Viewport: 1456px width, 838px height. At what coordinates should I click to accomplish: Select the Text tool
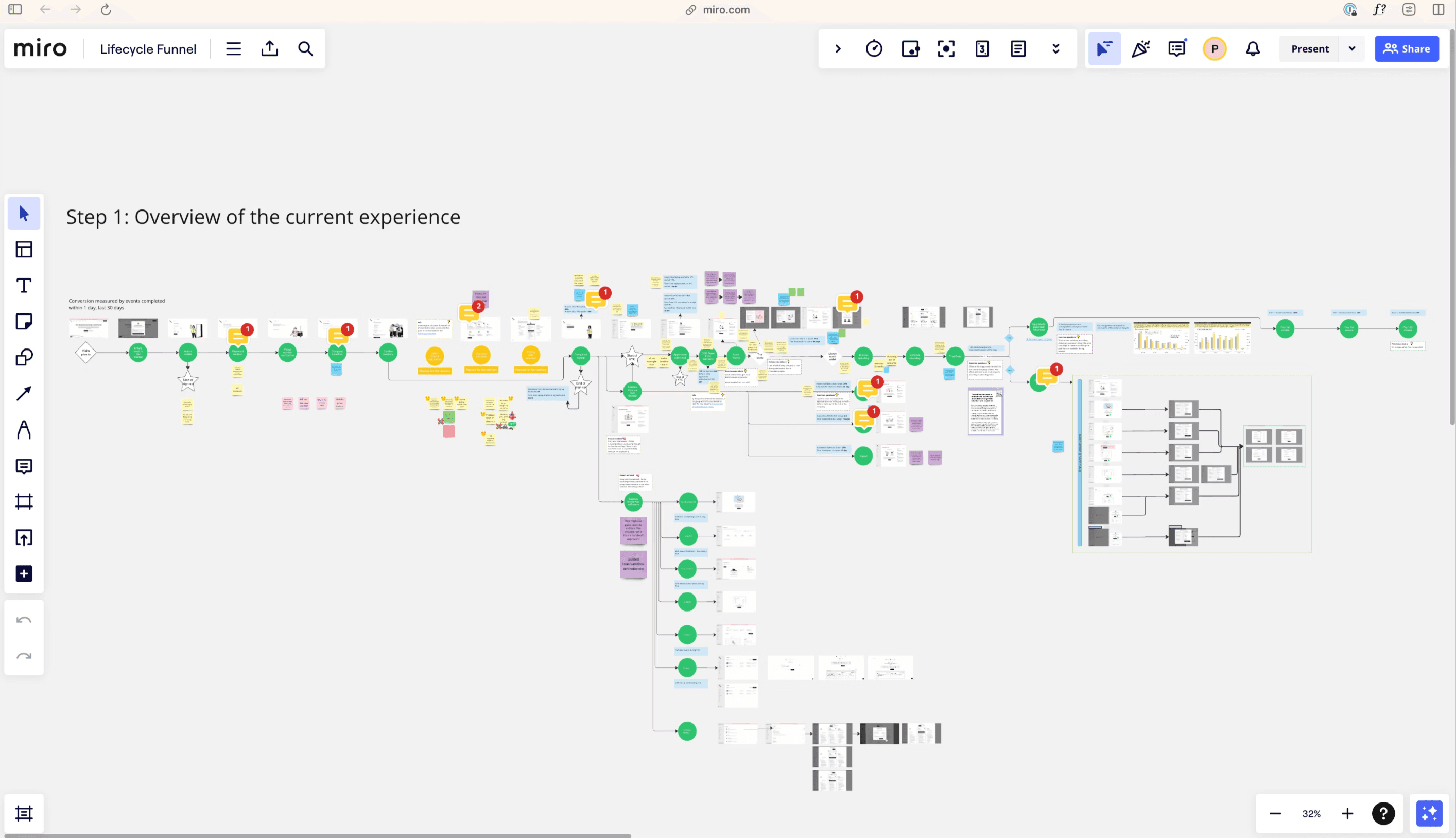24,286
